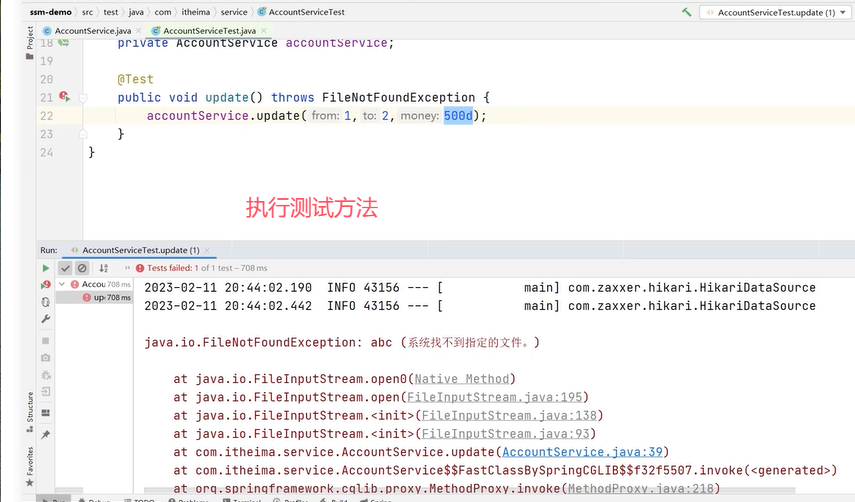Click AccountServiceTest class breadcrumb
Image resolution: width=855 pixels, height=502 pixels.
pyautogui.click(x=301, y=12)
